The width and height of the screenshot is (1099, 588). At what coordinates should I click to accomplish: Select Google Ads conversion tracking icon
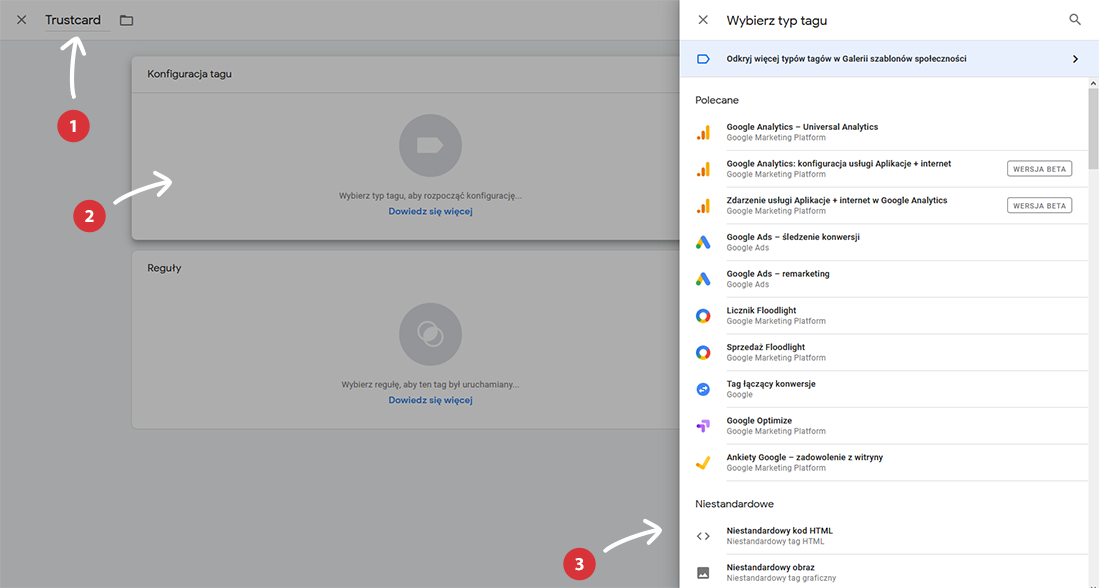703,242
